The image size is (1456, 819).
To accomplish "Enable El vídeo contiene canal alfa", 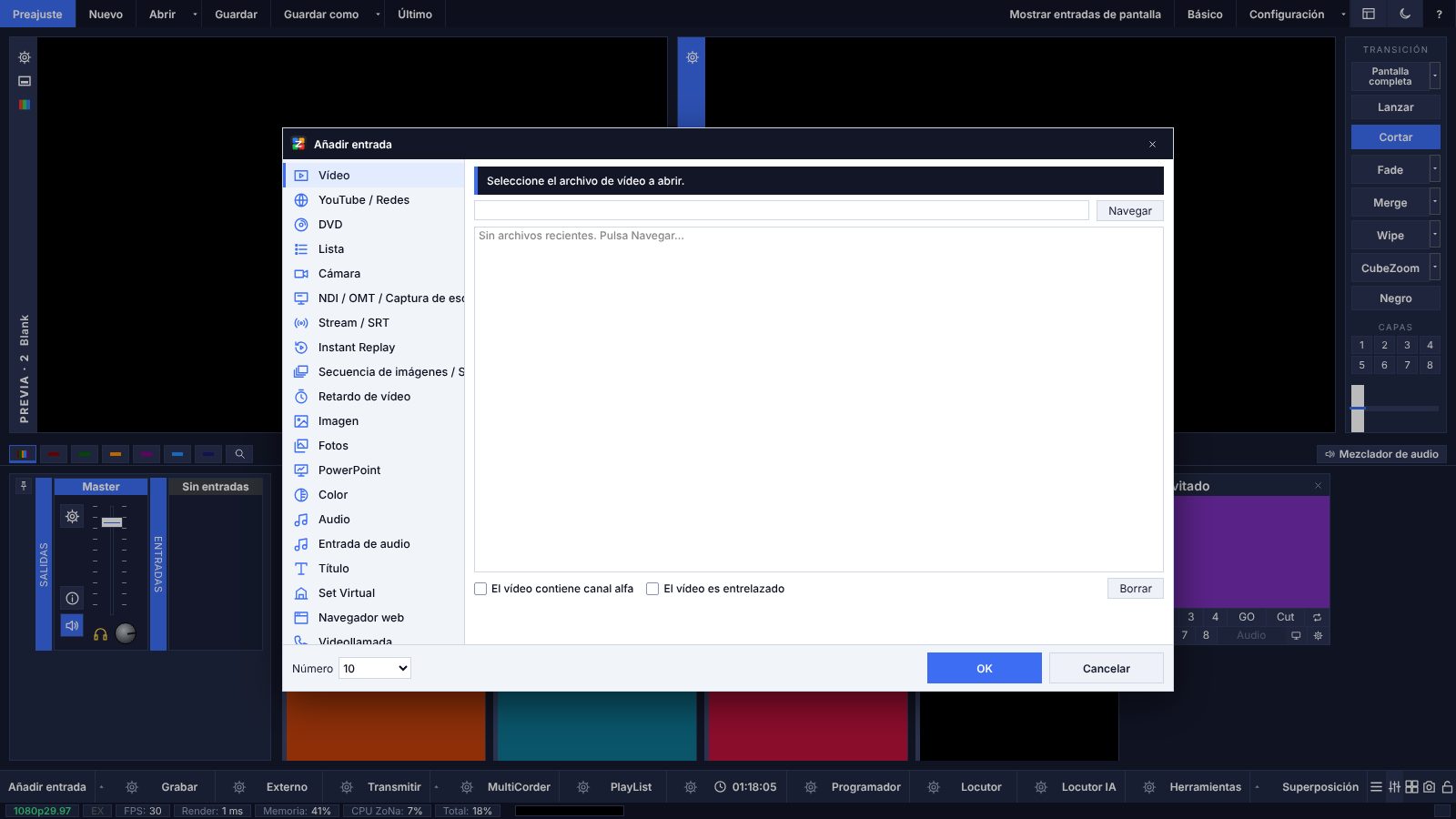I will pyautogui.click(x=480, y=589).
